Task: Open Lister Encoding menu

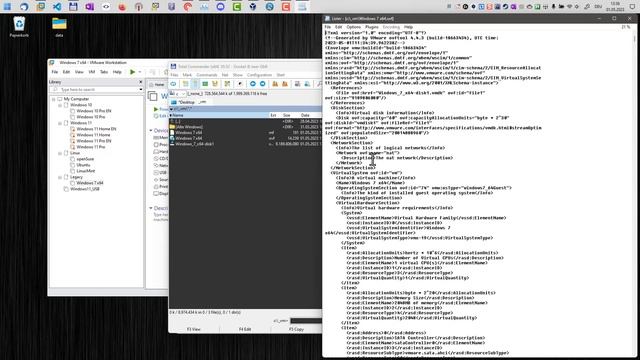Action: pos(391,27)
